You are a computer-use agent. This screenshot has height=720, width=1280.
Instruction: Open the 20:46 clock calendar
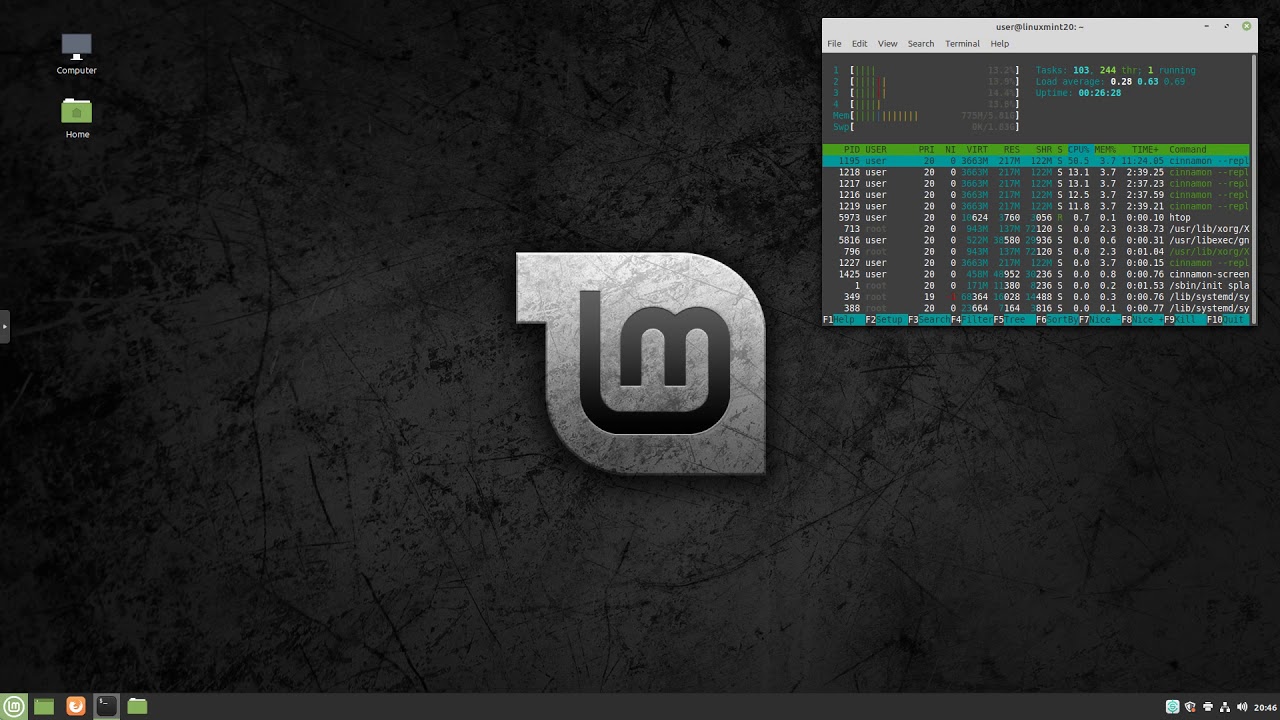coord(1264,707)
